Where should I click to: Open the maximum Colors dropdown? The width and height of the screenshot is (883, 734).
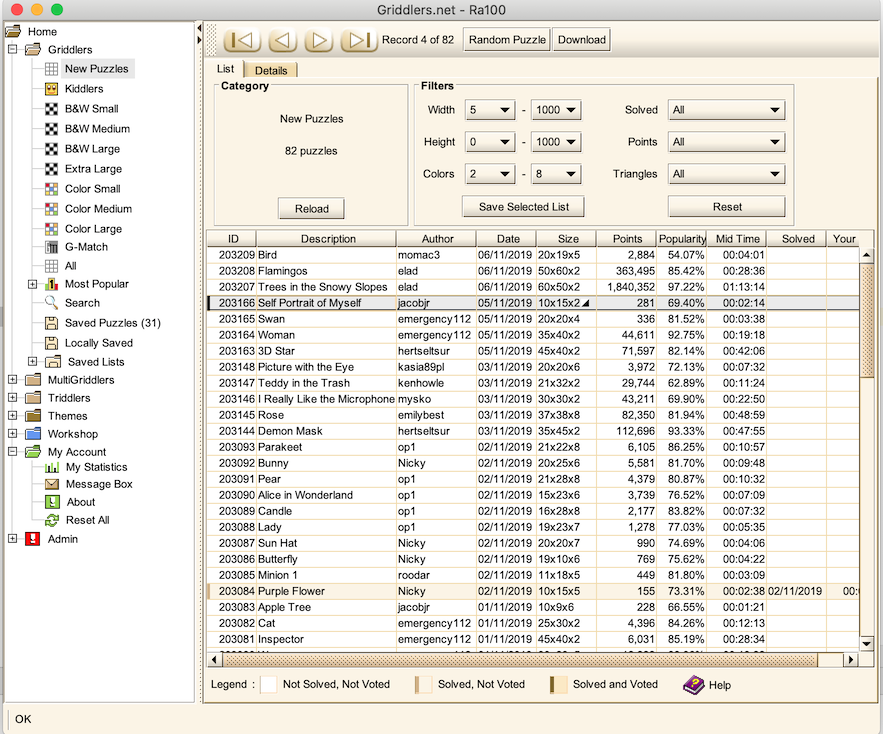(x=556, y=174)
